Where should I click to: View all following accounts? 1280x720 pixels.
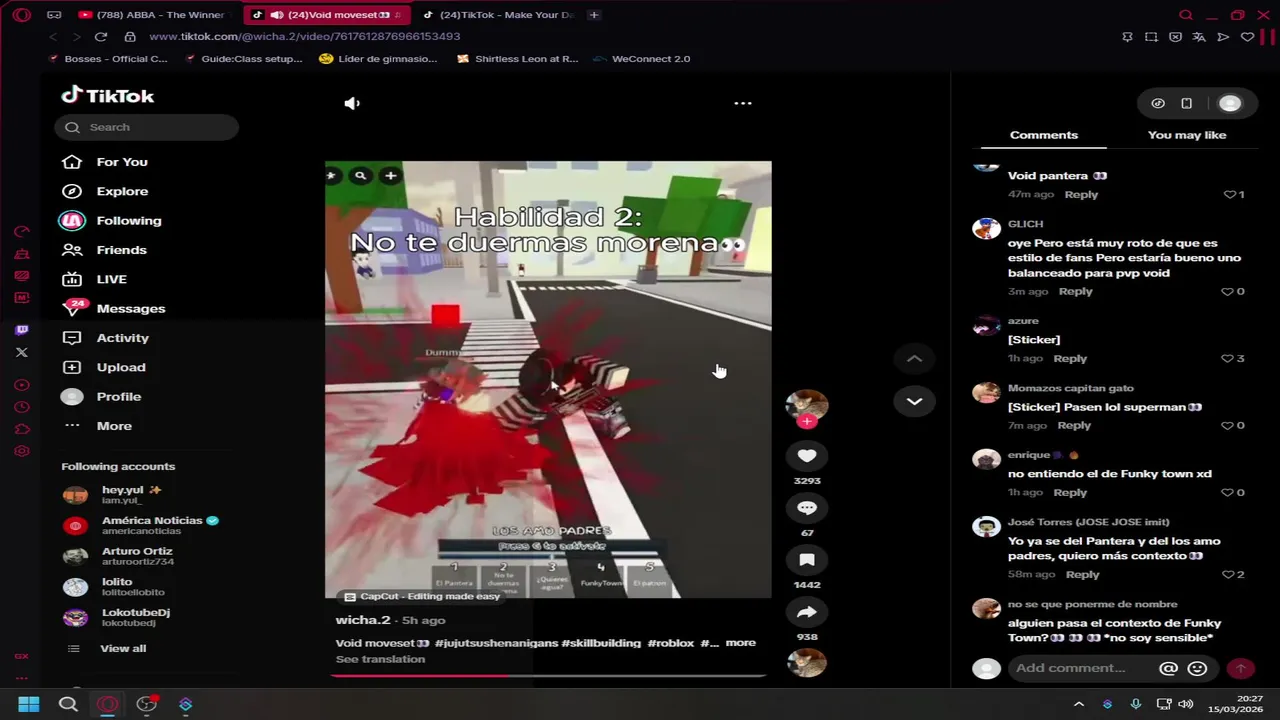122,648
